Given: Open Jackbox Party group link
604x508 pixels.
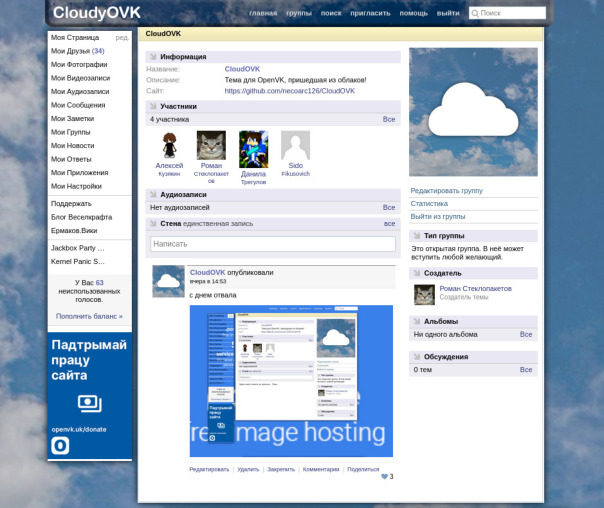Looking at the screenshot, I should click(x=77, y=248).
